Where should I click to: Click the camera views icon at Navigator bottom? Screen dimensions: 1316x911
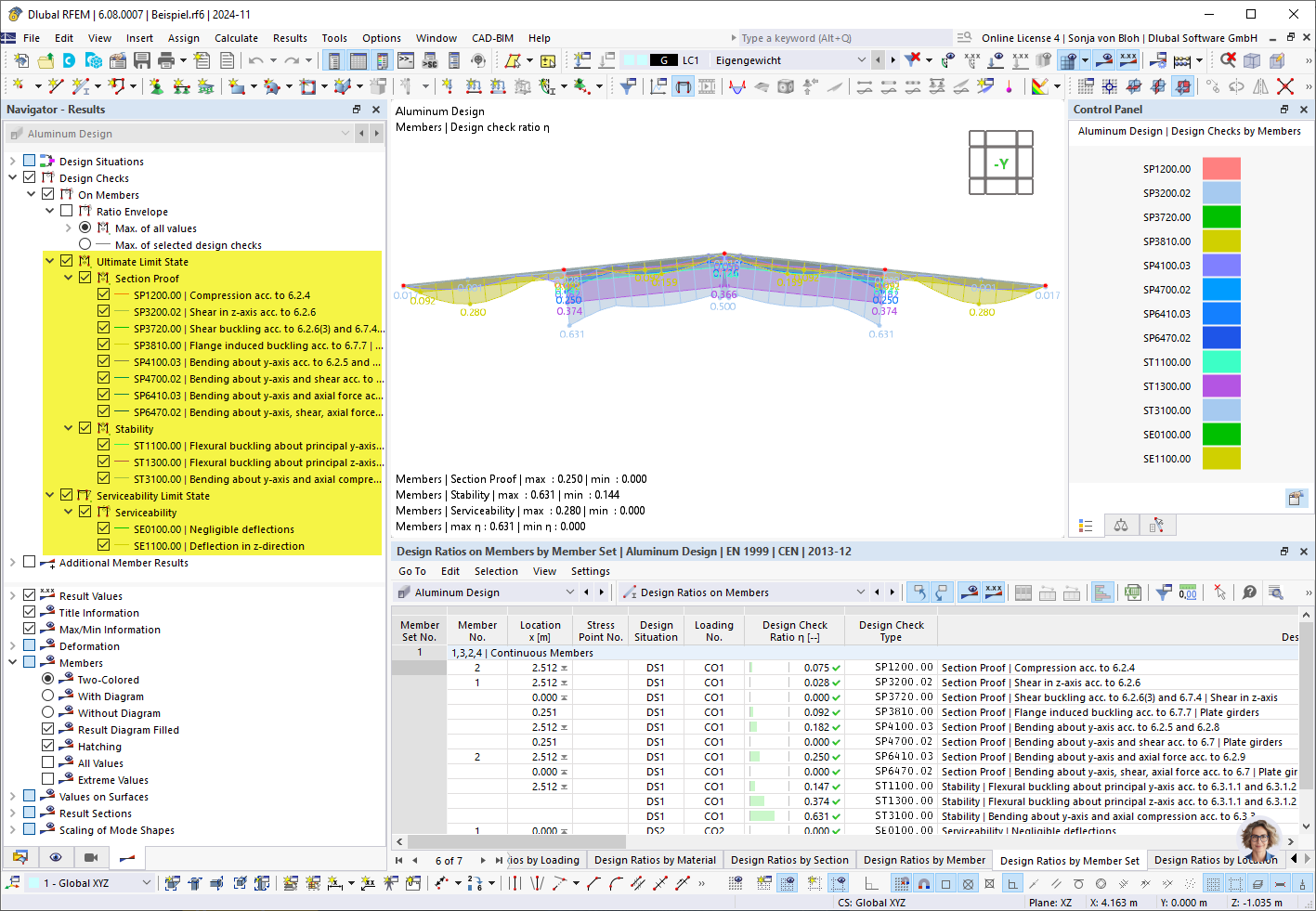[x=91, y=857]
